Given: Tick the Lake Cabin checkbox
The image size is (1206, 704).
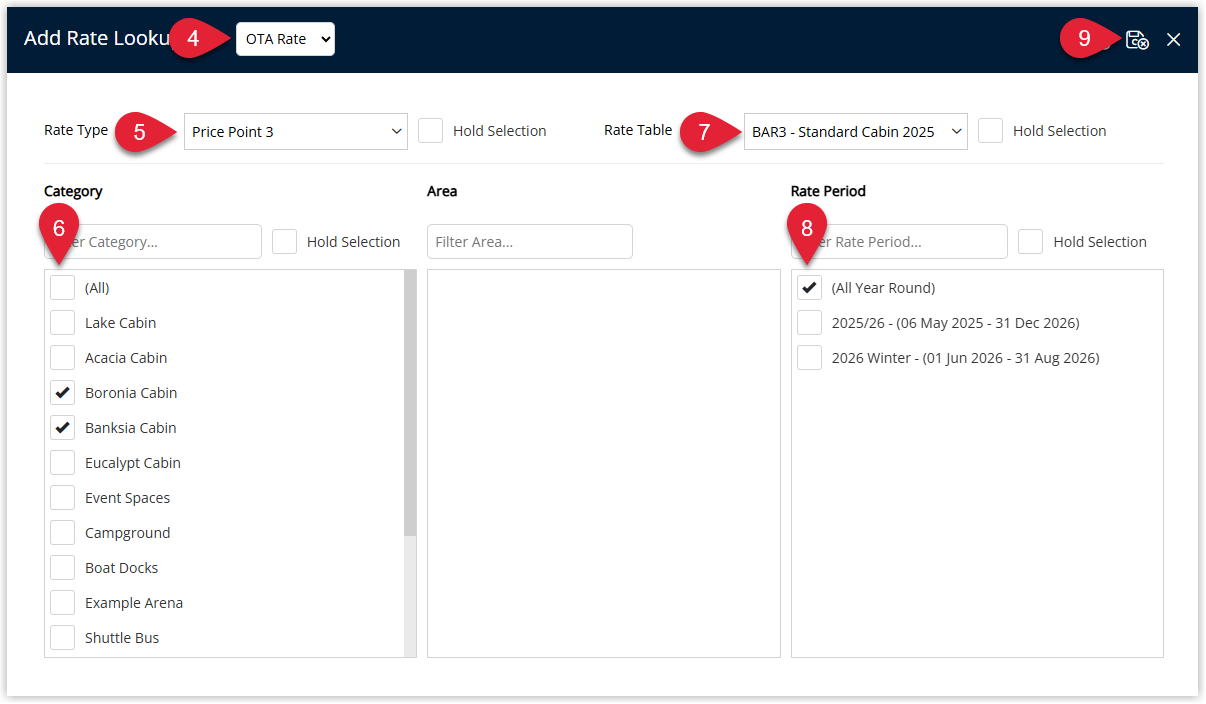Looking at the screenshot, I should click(63, 323).
